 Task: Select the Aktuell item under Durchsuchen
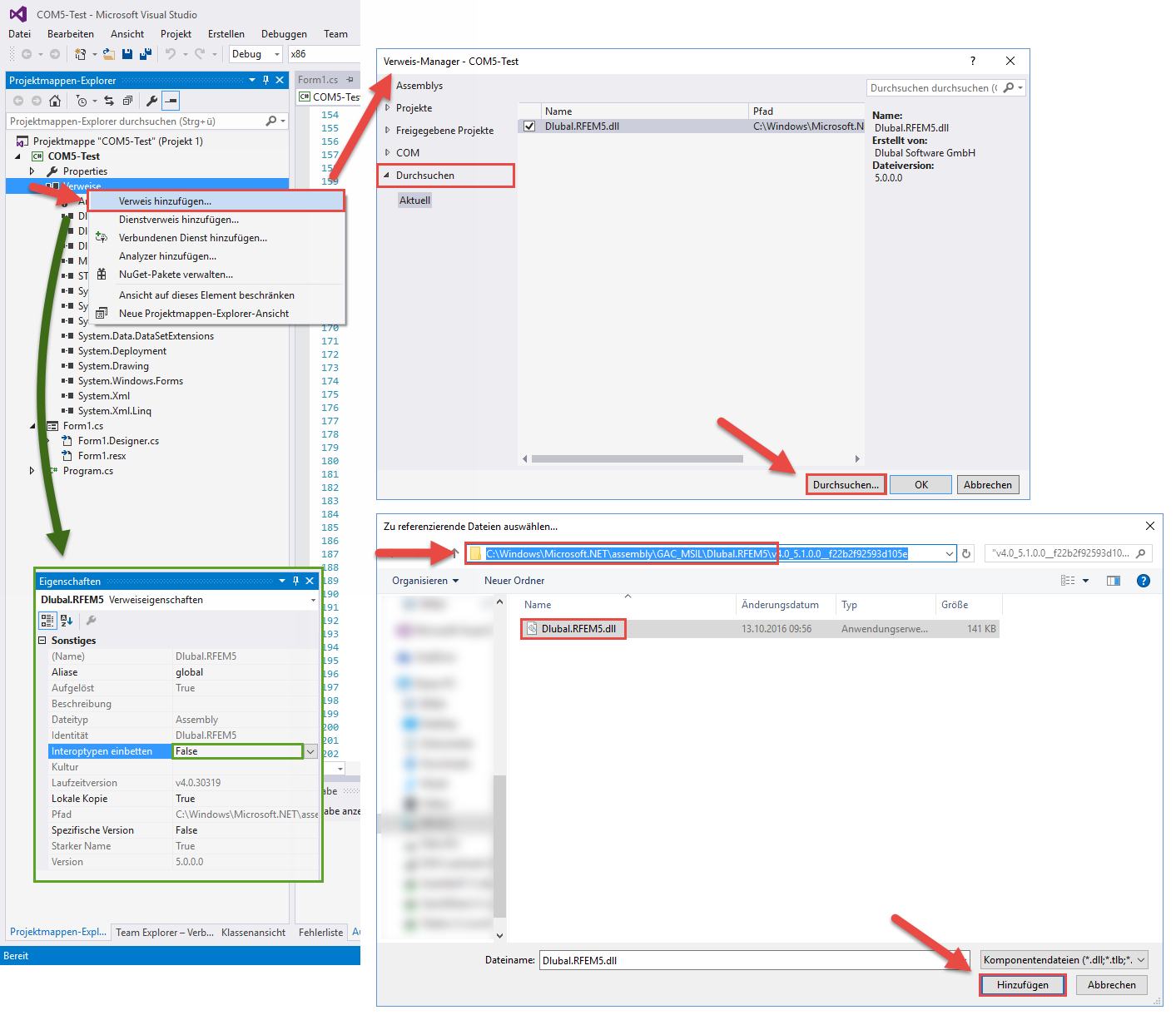point(414,201)
